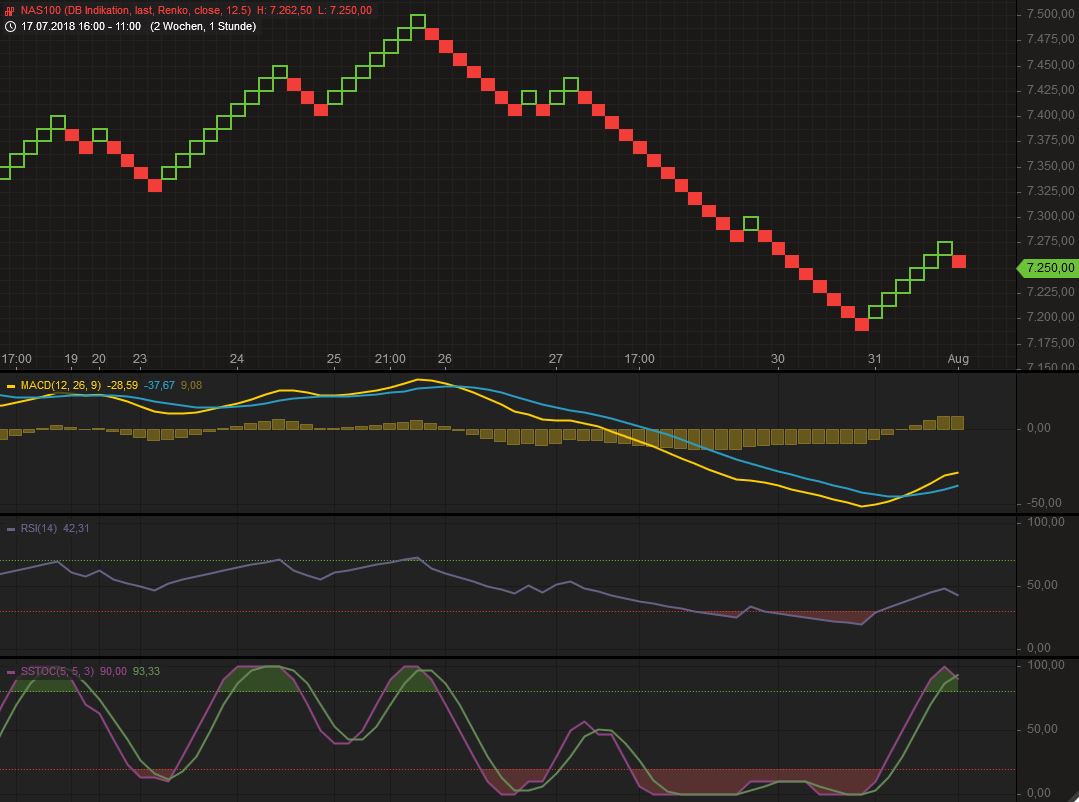Viewport: 1079px width, 802px height.
Task: Click the clock icon next to the date range
Action: (x=9, y=27)
